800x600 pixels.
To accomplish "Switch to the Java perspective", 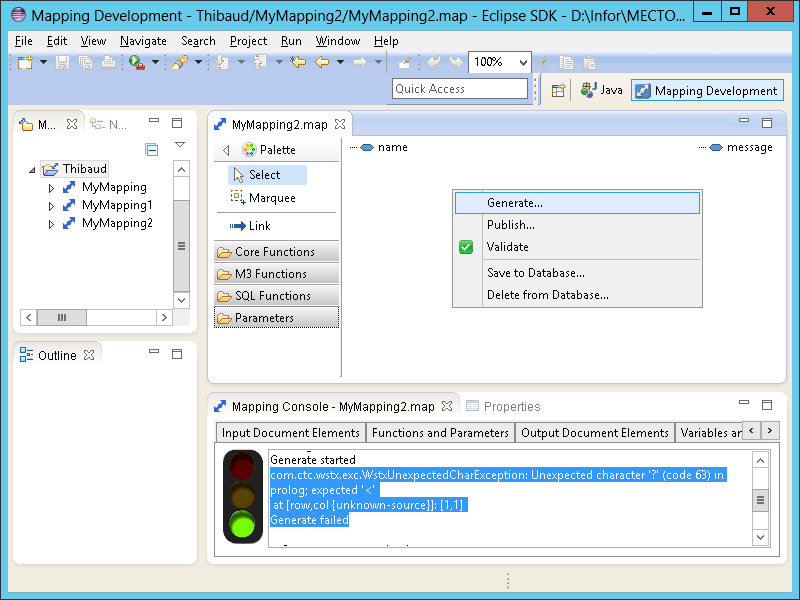I will [x=601, y=90].
